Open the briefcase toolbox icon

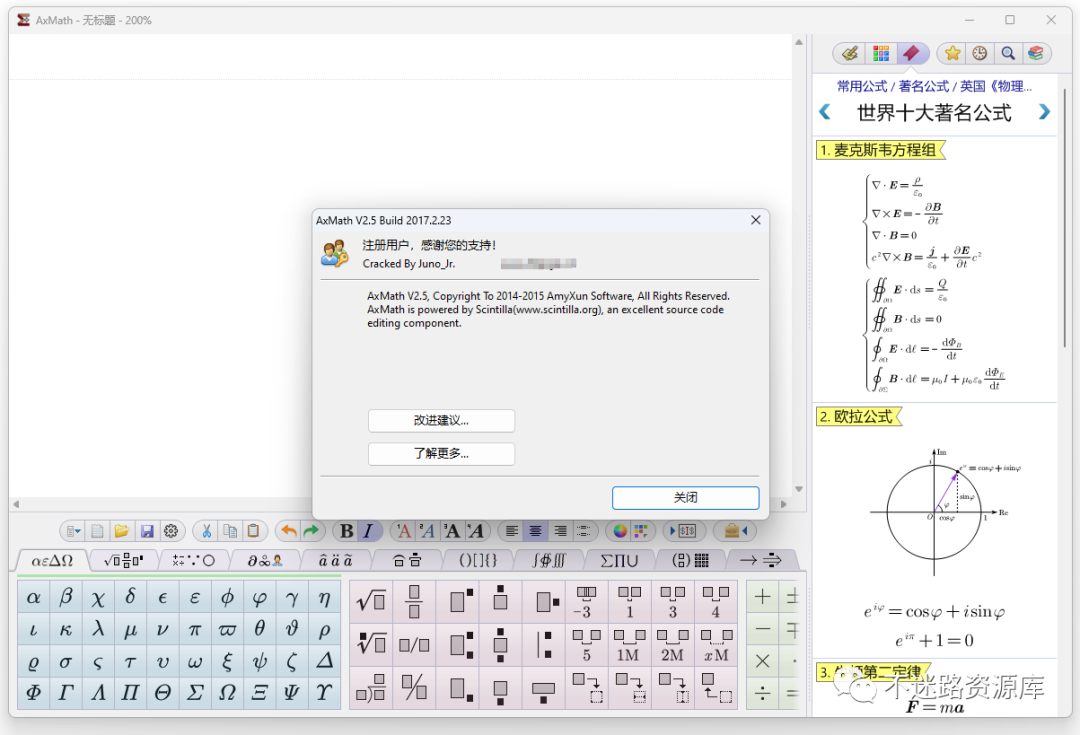735,530
